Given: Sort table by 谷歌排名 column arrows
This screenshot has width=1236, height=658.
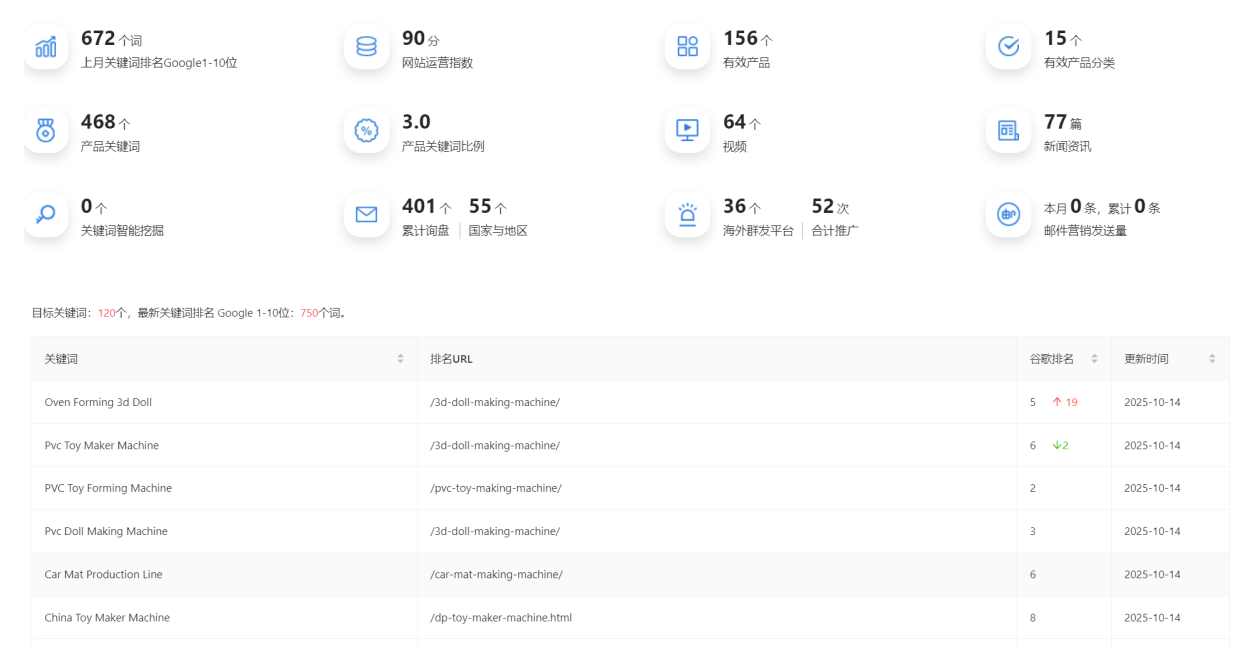Looking at the screenshot, I should tap(1094, 359).
